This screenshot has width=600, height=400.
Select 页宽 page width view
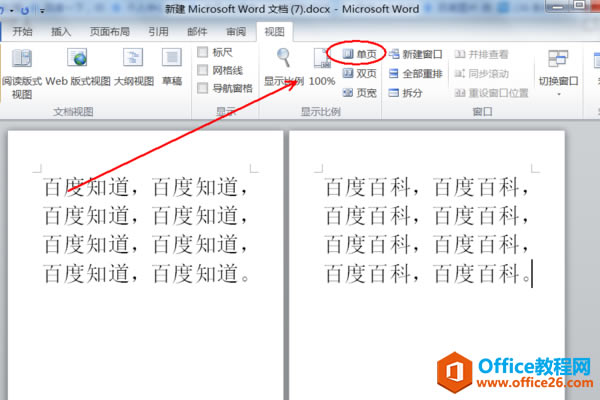point(359,93)
